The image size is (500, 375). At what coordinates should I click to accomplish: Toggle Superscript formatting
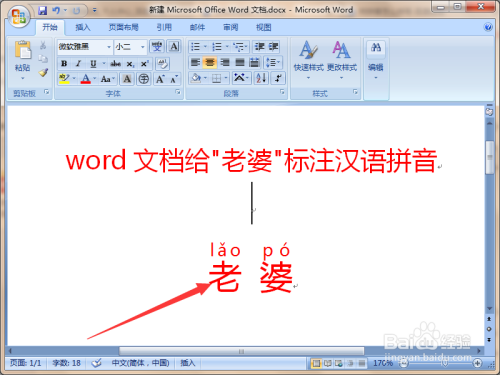[144, 63]
